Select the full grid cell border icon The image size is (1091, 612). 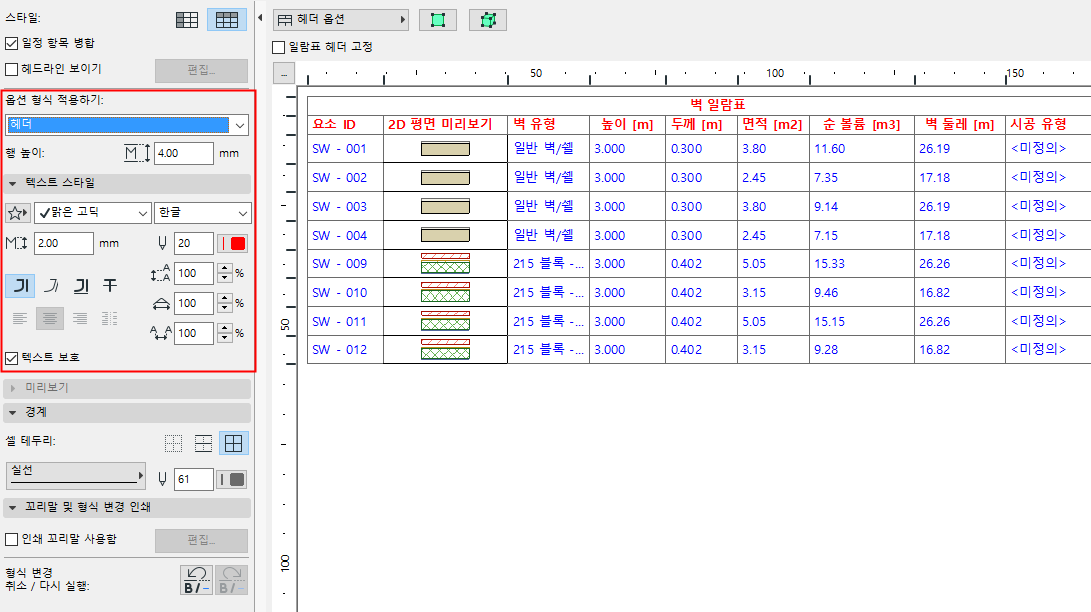click(234, 444)
